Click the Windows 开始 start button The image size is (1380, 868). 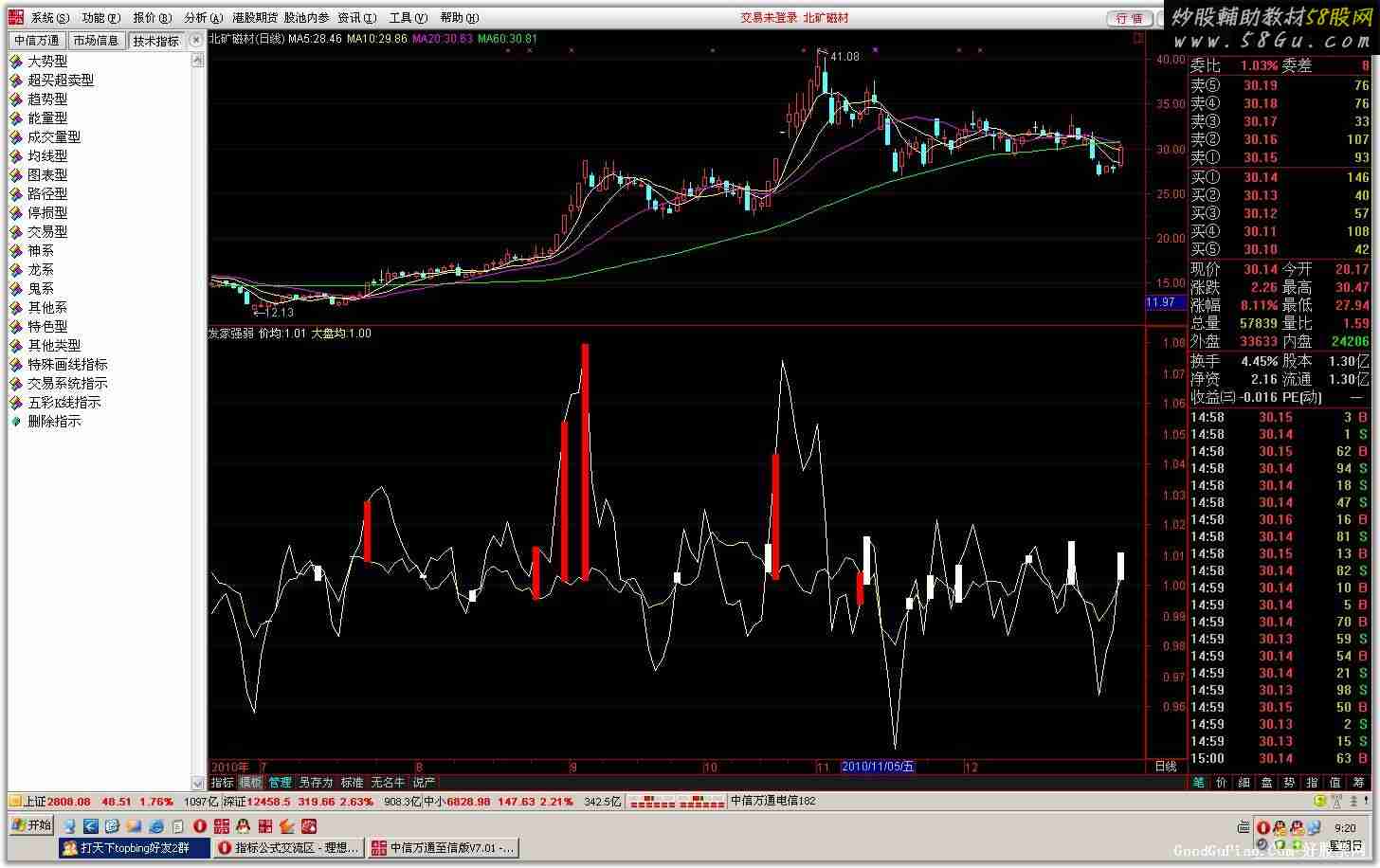tap(31, 825)
